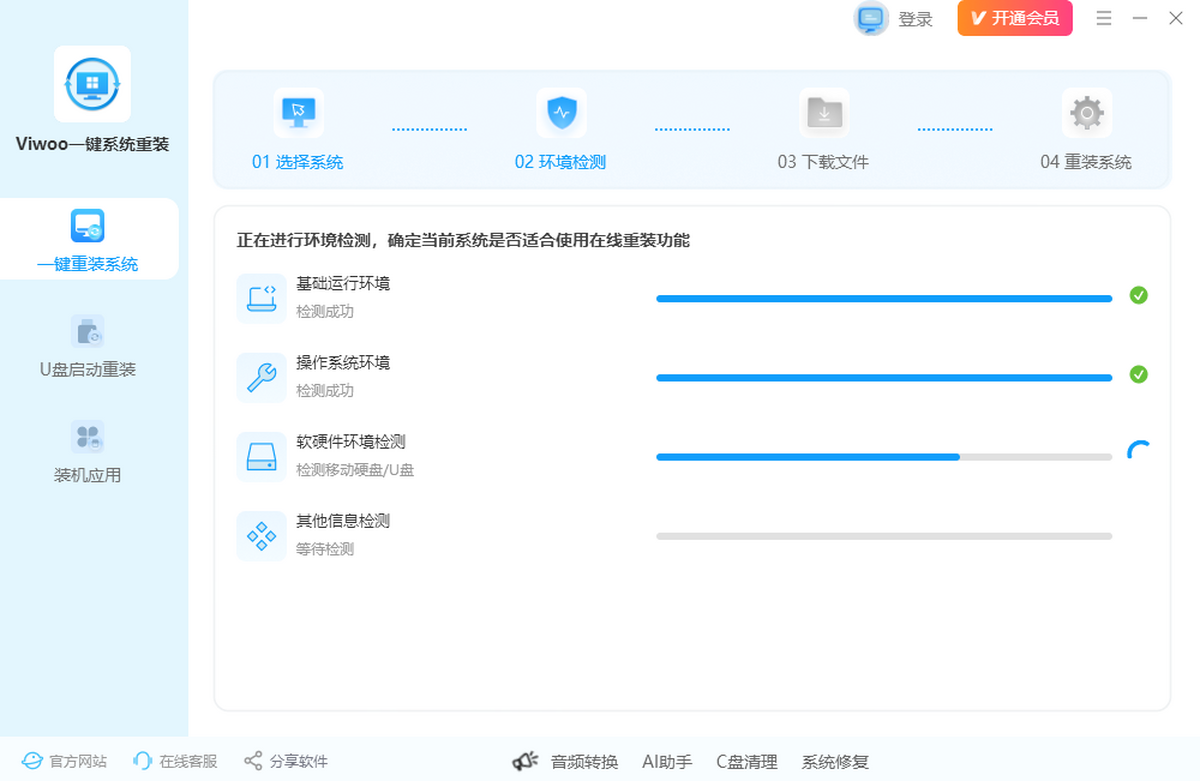Select the 01 选择系统 step label

(297, 162)
